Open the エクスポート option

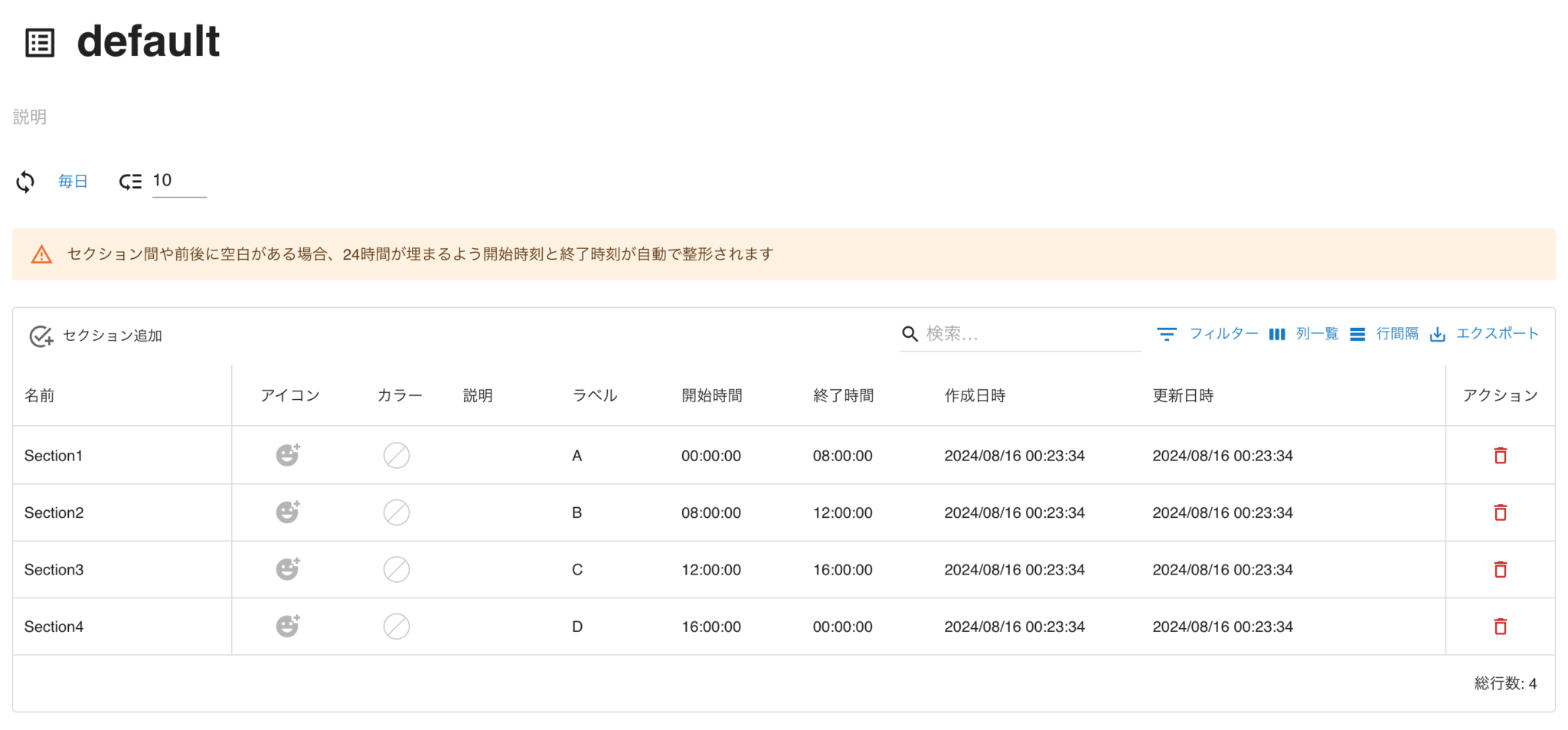coord(1497,333)
